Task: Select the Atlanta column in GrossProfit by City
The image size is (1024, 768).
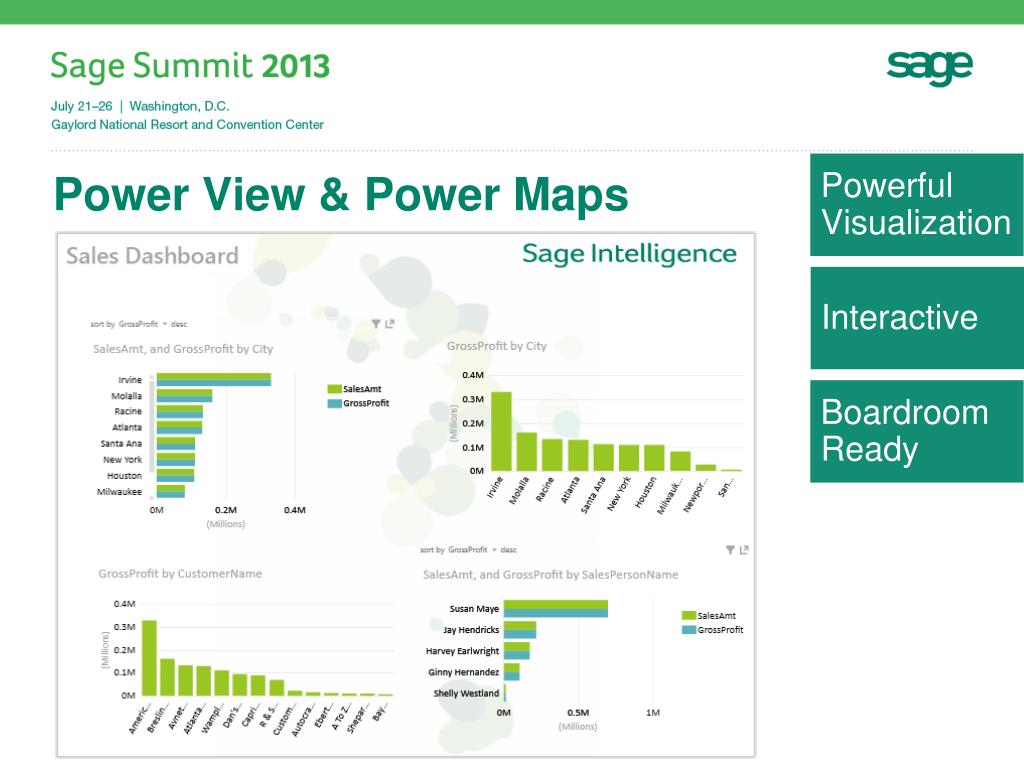Action: (578, 455)
